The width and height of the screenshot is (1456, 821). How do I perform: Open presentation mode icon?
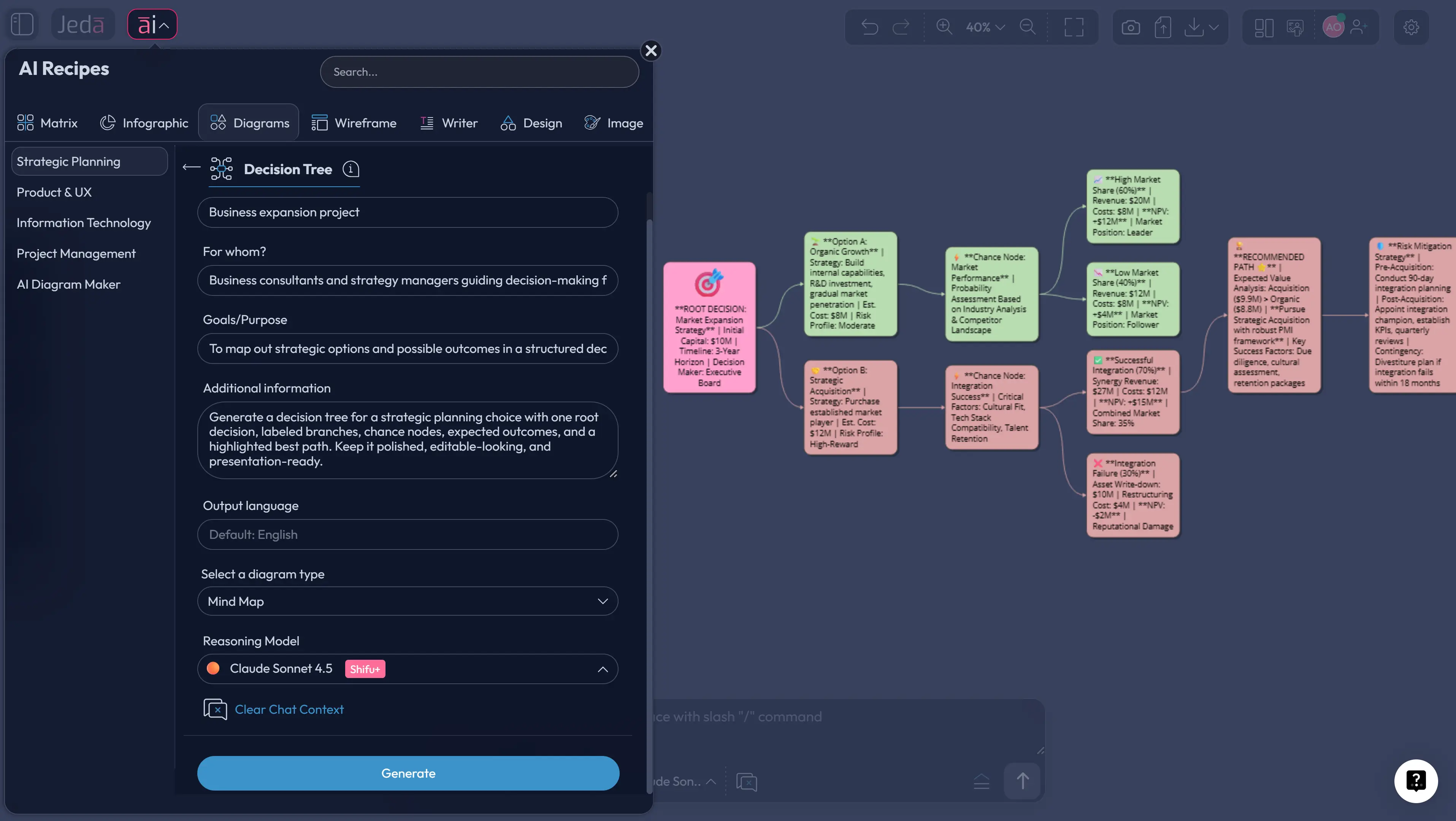coord(1295,27)
